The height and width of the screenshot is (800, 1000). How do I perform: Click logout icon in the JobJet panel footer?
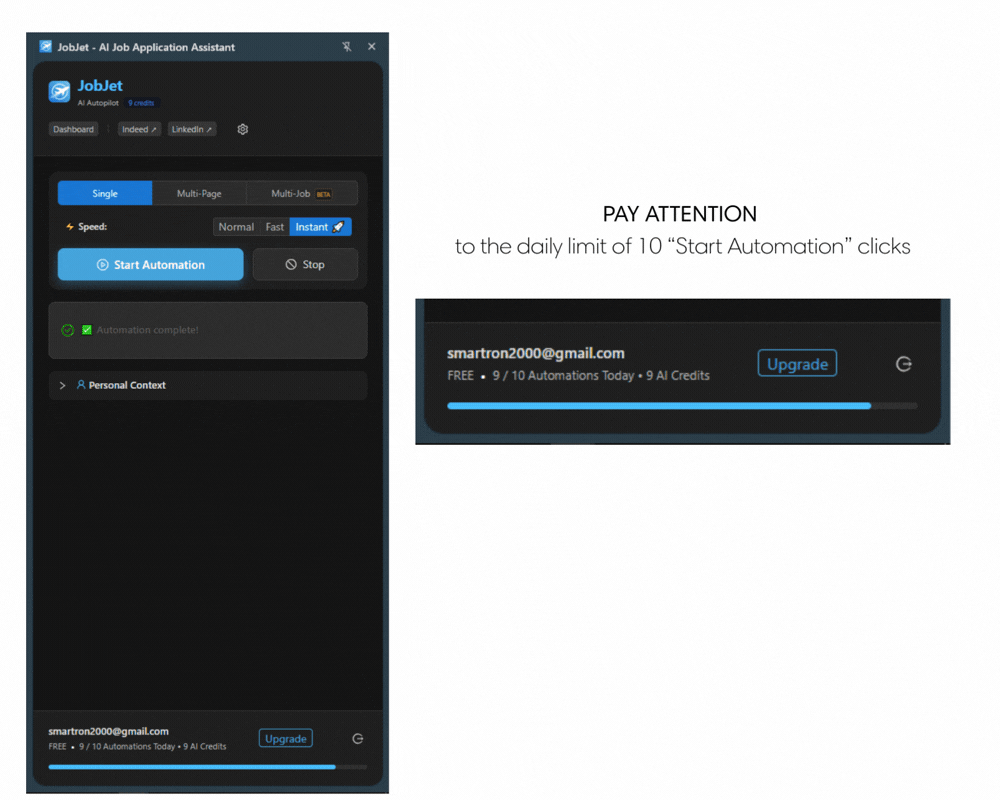(x=357, y=739)
